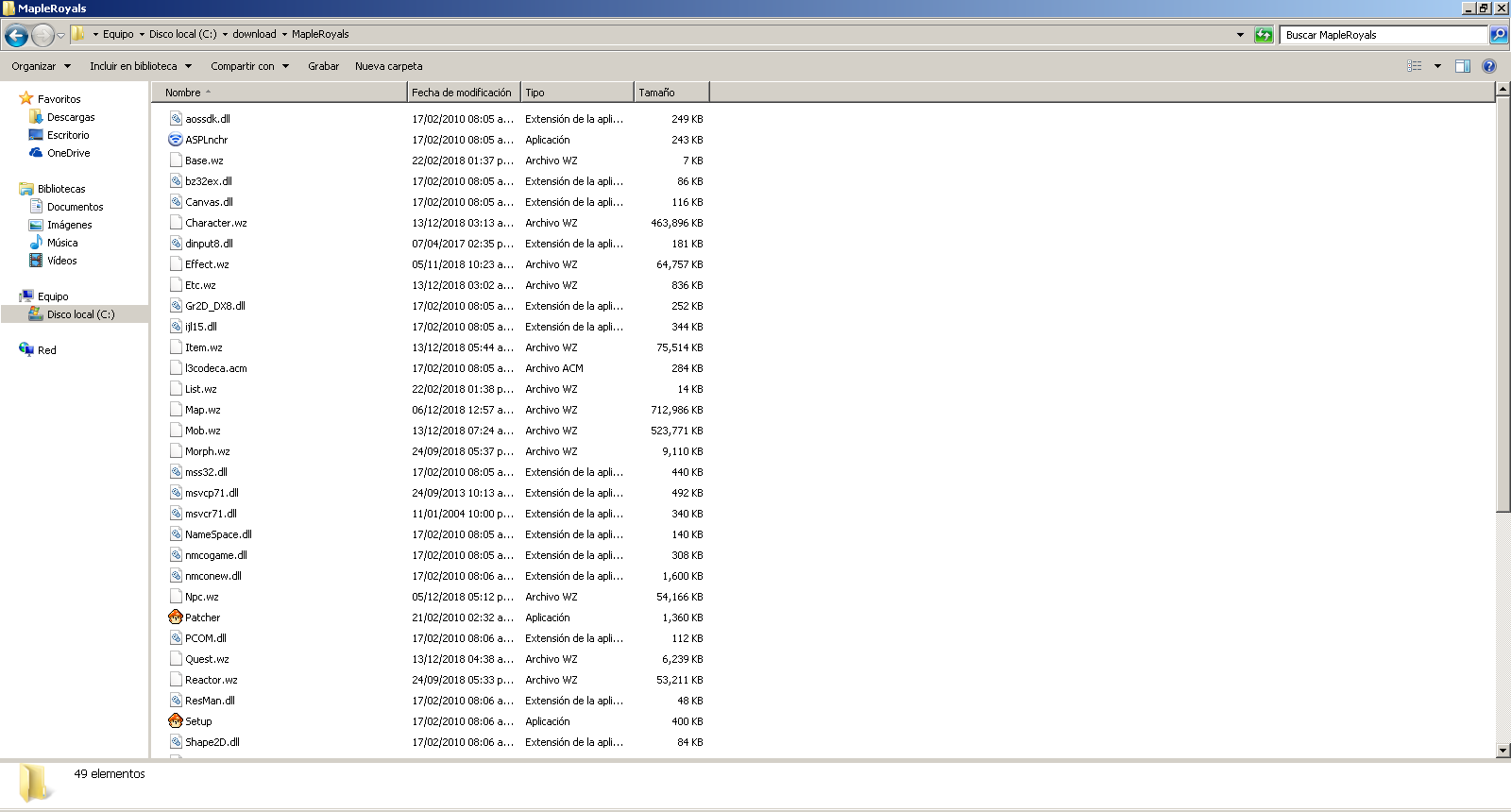This screenshot has width=1511, height=812.
Task: Click the Red network icon
Action: point(26,350)
